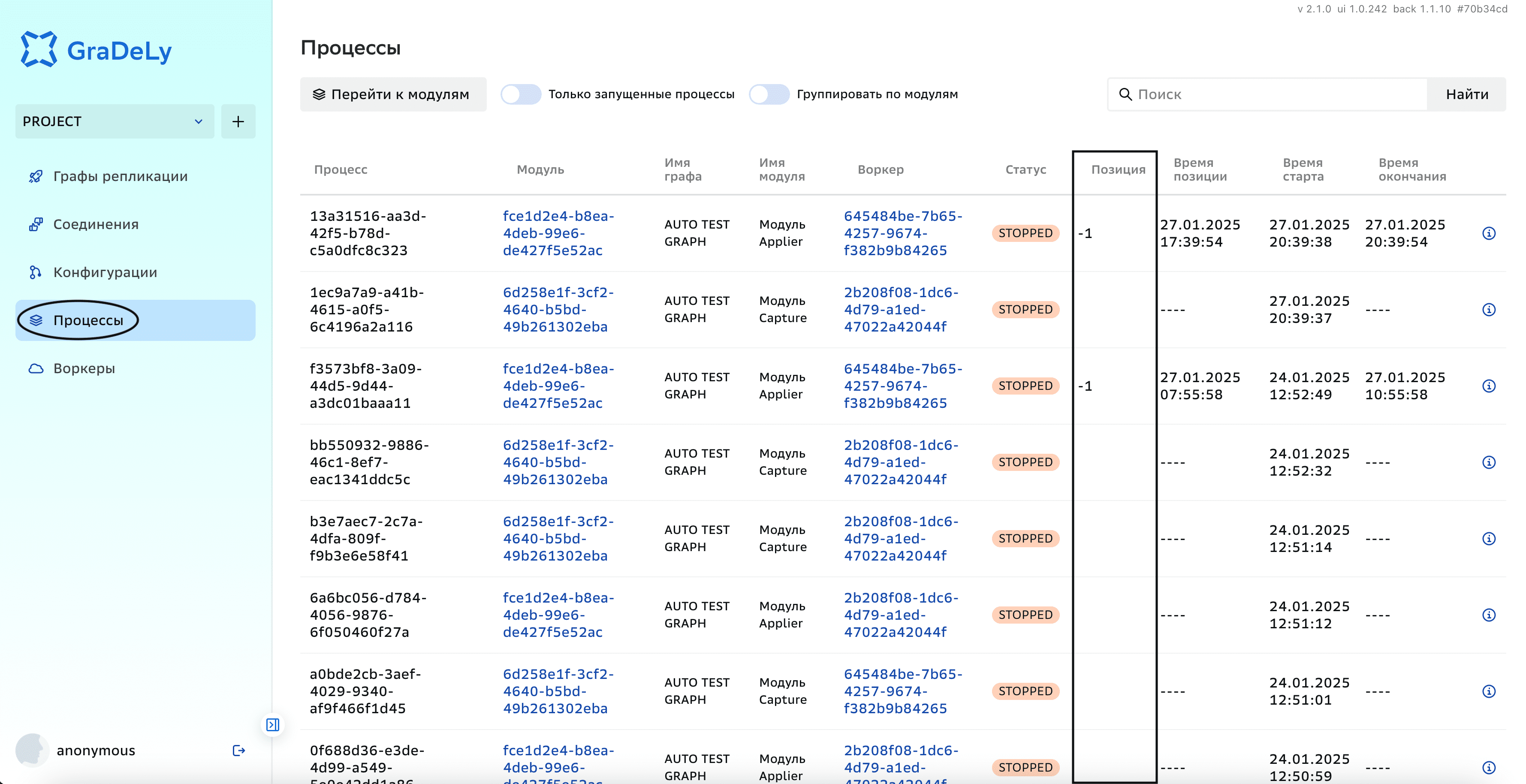
Task: Open info icon for process bb550932
Action: pos(1488,462)
